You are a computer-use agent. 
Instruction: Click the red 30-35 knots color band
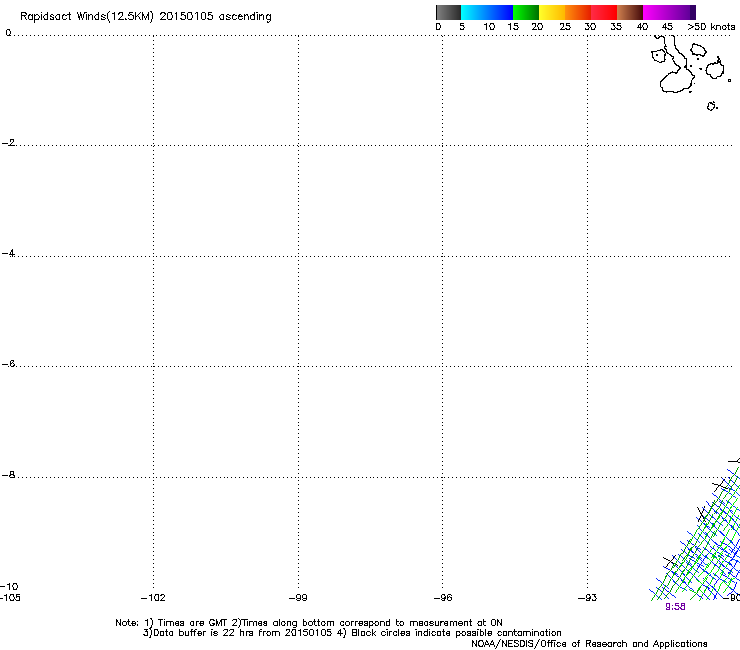604,12
